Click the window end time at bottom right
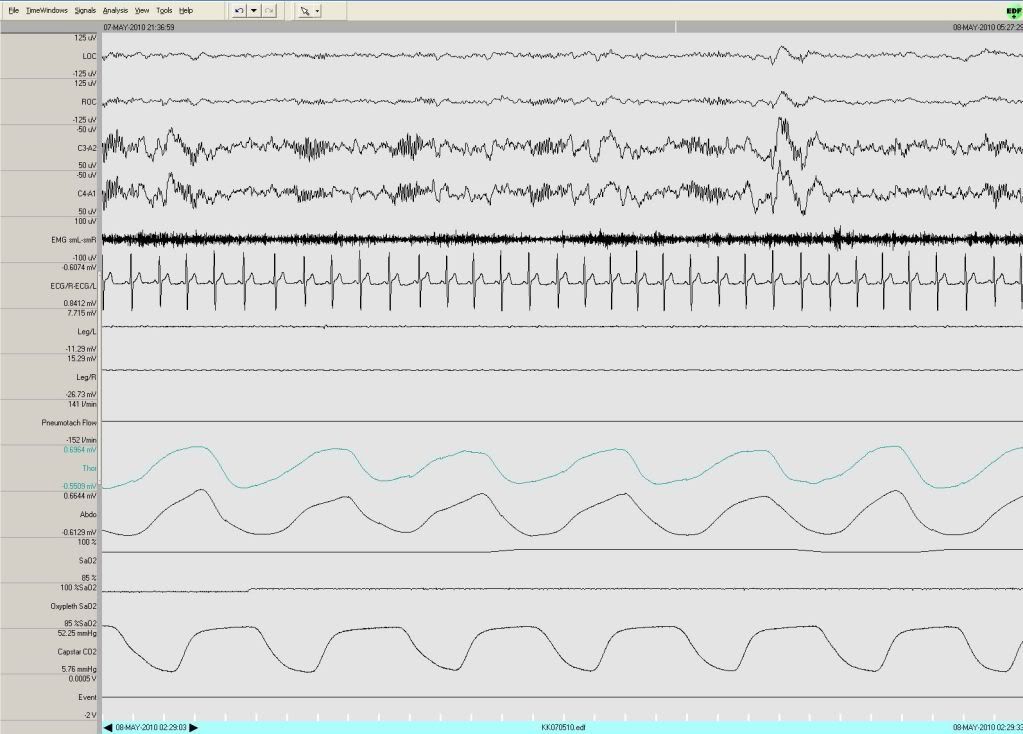This screenshot has height=734, width=1023. pos(988,727)
